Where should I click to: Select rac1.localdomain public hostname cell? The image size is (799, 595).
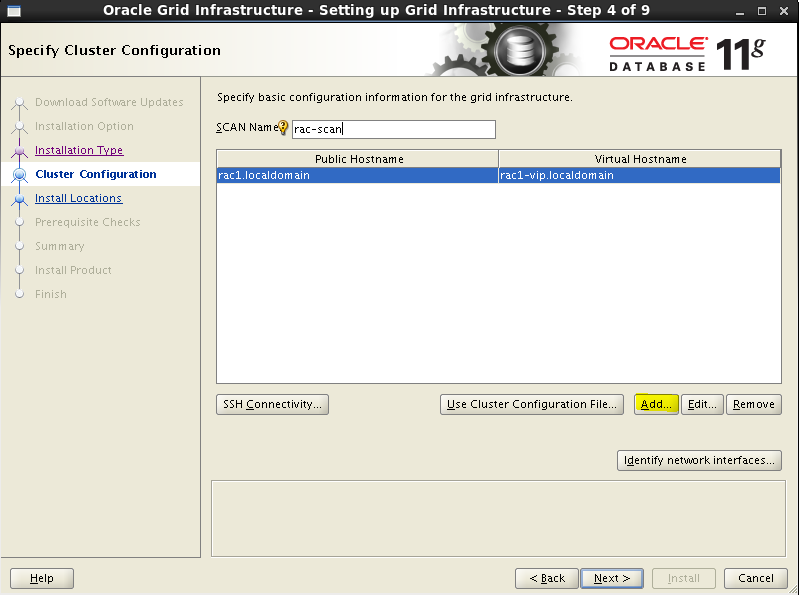[357, 175]
